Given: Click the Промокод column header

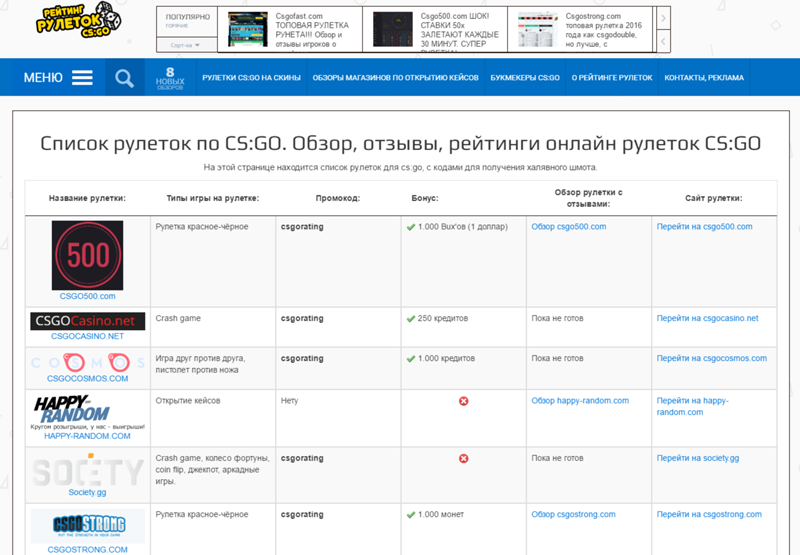Looking at the screenshot, I should click(x=338, y=198).
